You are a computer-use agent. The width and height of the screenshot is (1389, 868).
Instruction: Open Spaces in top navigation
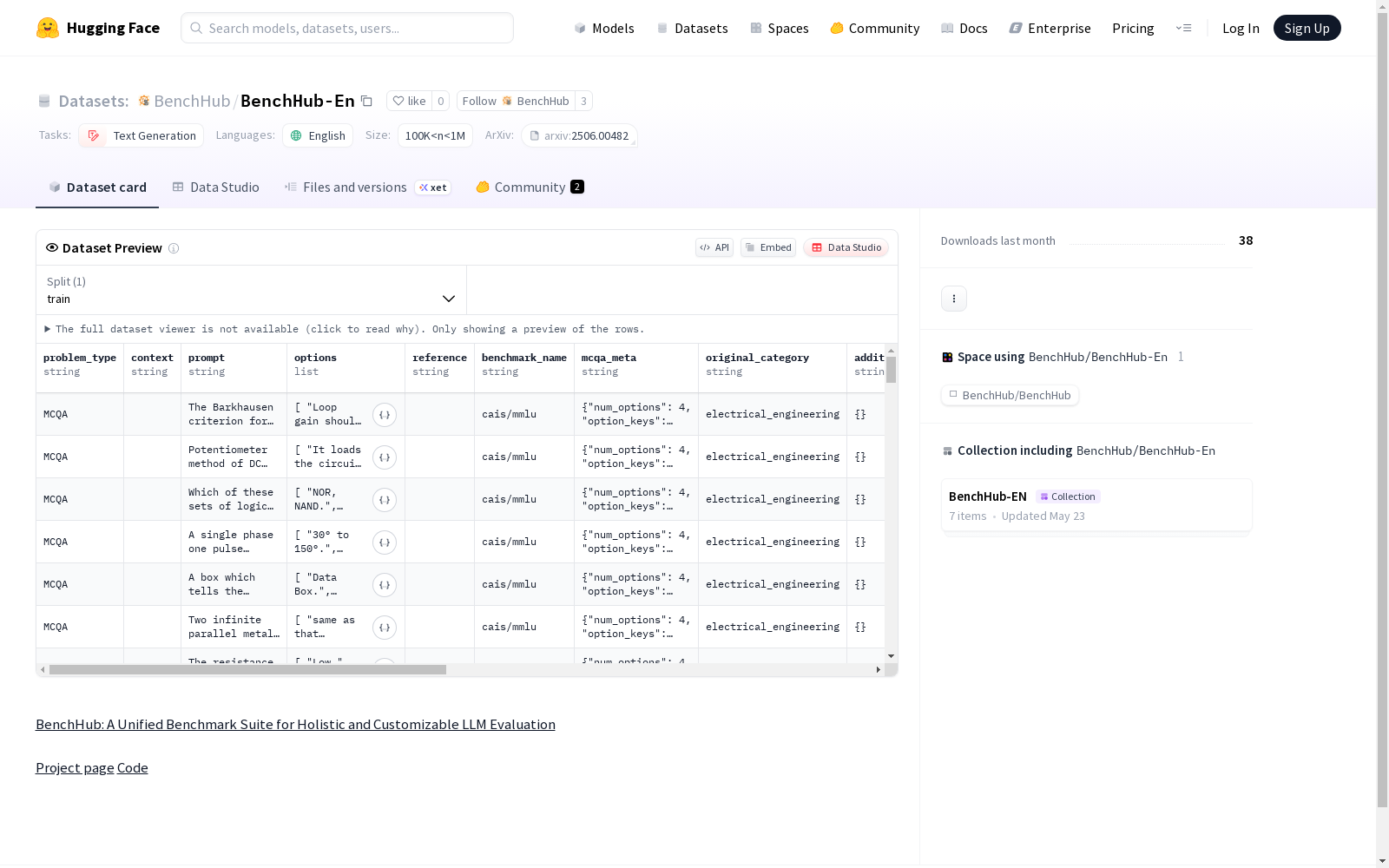(x=779, y=28)
